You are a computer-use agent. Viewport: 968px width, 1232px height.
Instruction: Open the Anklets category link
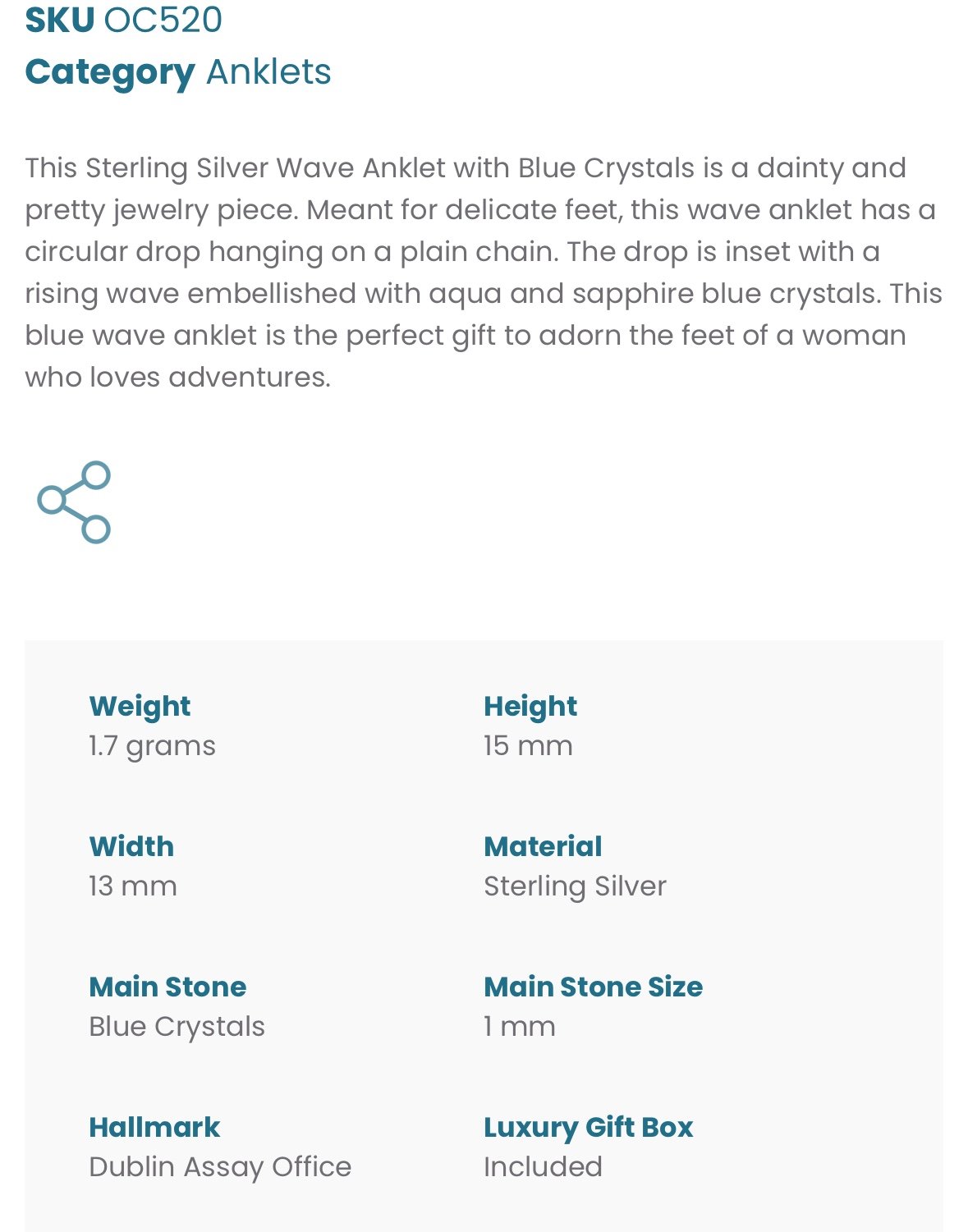pos(268,72)
